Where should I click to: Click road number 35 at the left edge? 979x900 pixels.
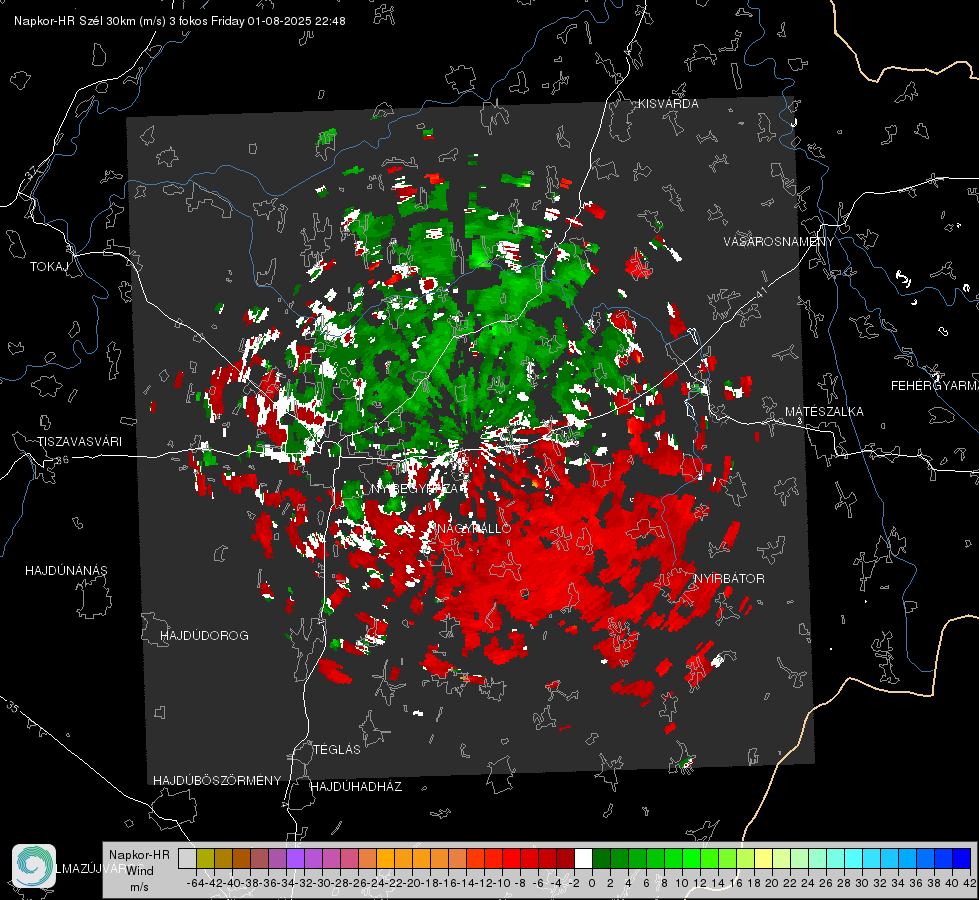pos(12,706)
